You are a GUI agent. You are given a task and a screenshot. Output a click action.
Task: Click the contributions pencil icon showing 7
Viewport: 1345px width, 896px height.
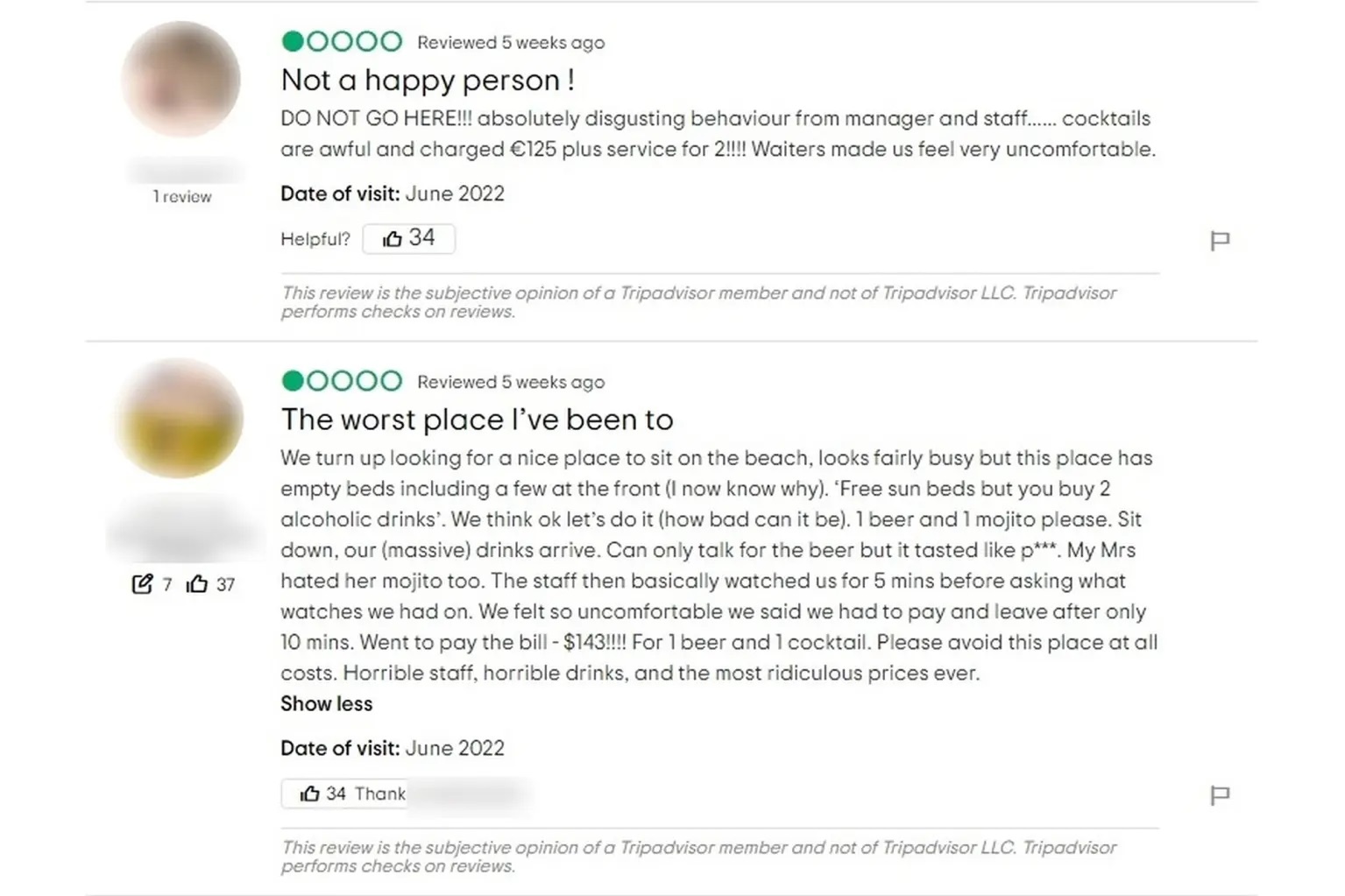tap(142, 584)
